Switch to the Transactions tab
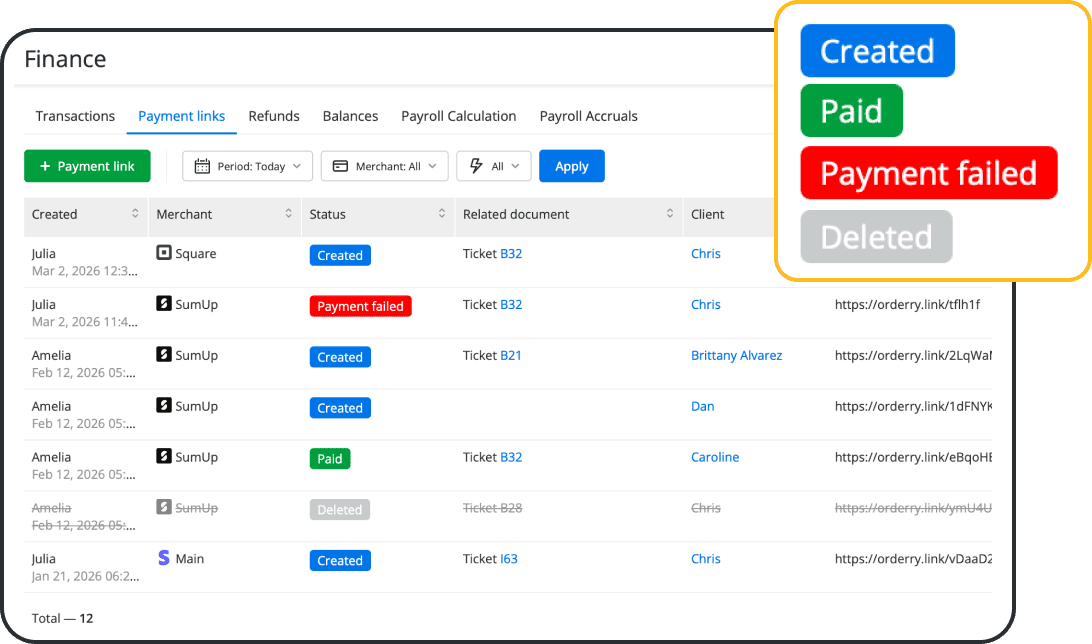1092x644 pixels. click(75, 116)
